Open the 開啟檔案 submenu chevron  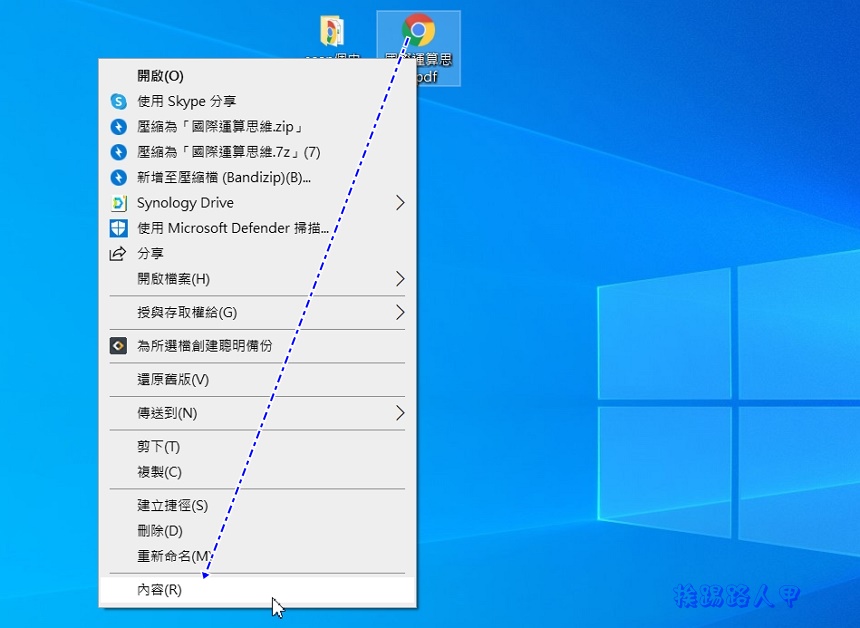pos(400,279)
